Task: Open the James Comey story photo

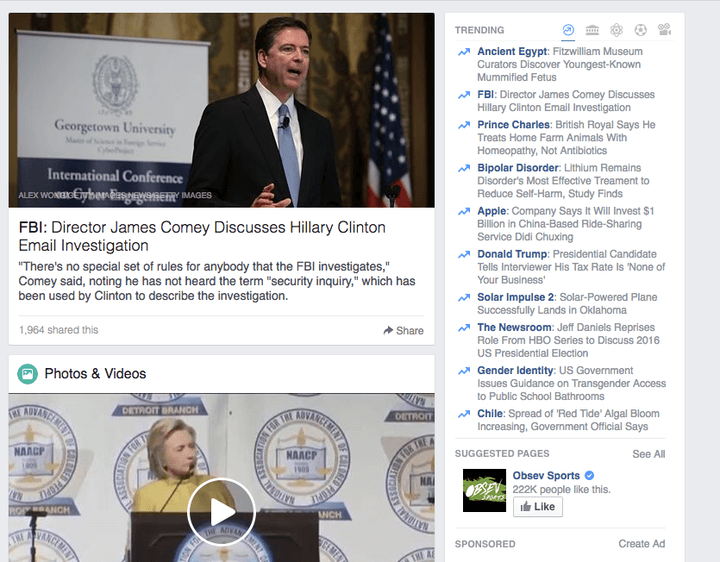Action: 221,110
